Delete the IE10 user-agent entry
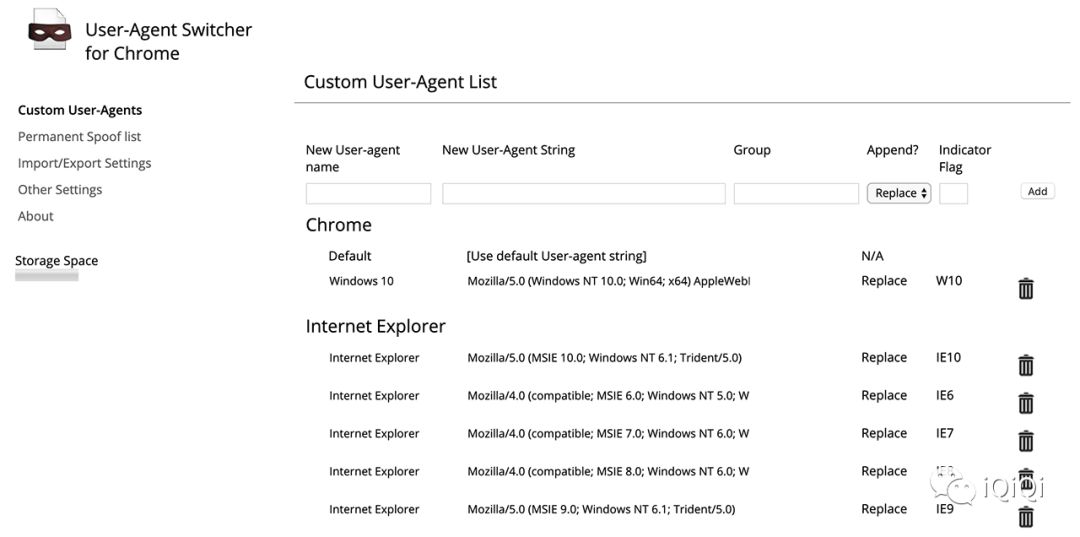 (x=1026, y=365)
